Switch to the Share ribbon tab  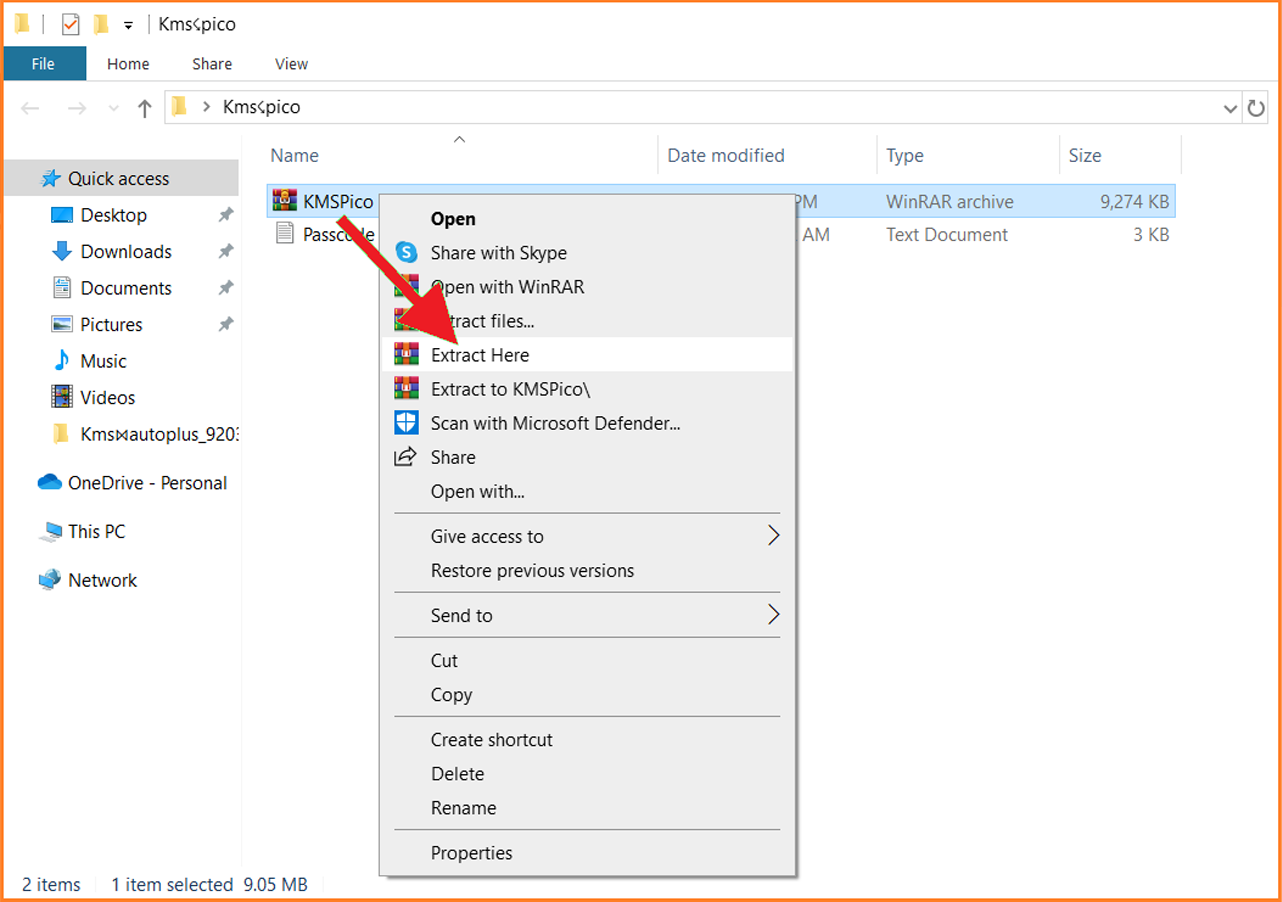[x=212, y=64]
